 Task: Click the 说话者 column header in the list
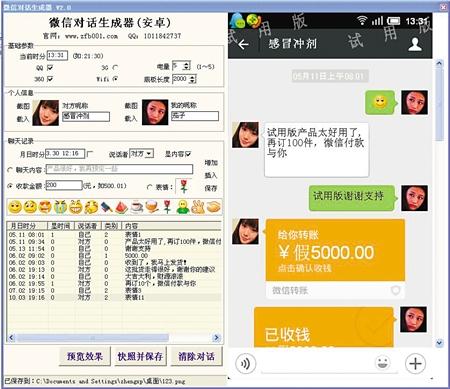point(87,226)
